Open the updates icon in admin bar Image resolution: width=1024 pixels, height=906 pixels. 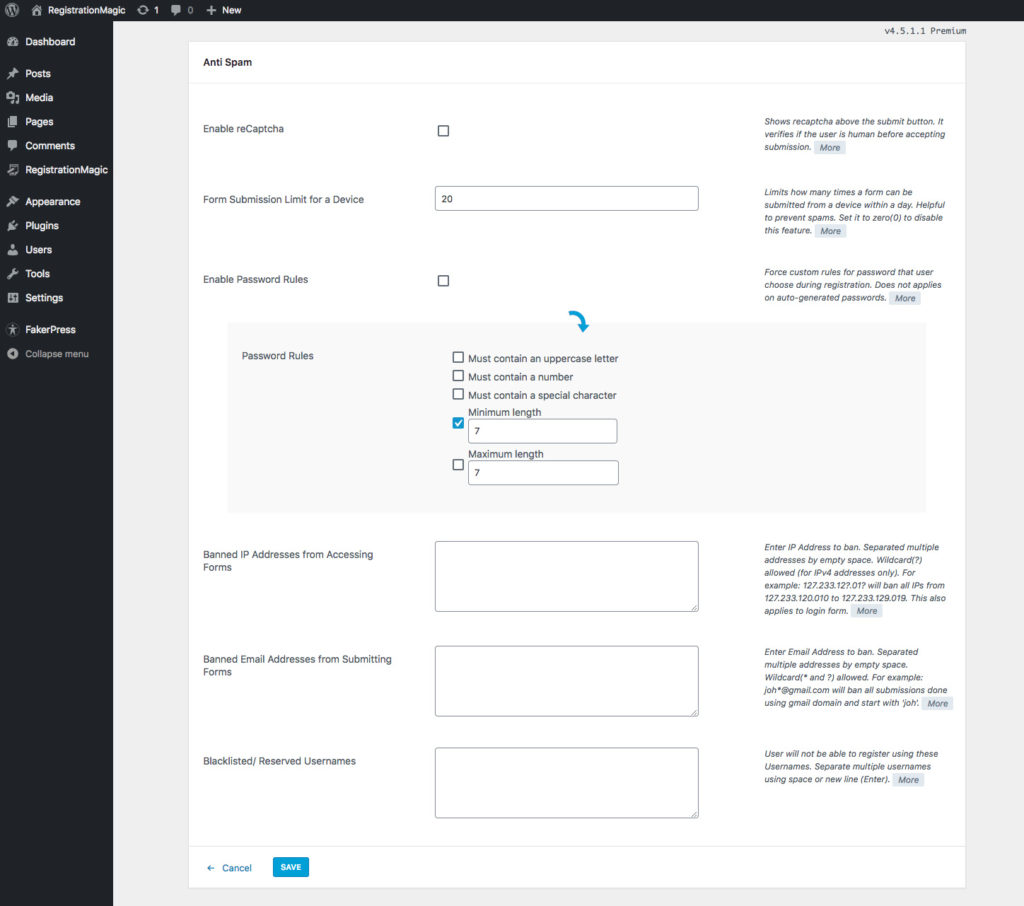[144, 10]
